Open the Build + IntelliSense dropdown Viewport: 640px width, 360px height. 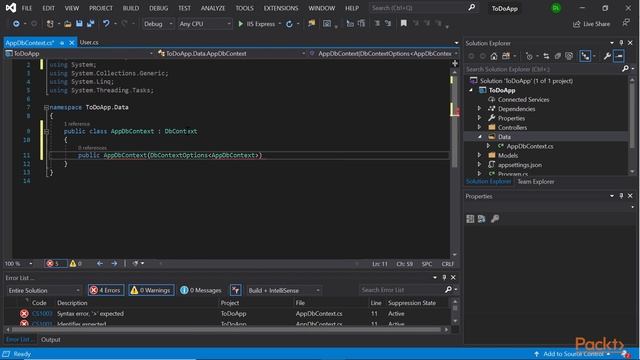click(x=284, y=290)
